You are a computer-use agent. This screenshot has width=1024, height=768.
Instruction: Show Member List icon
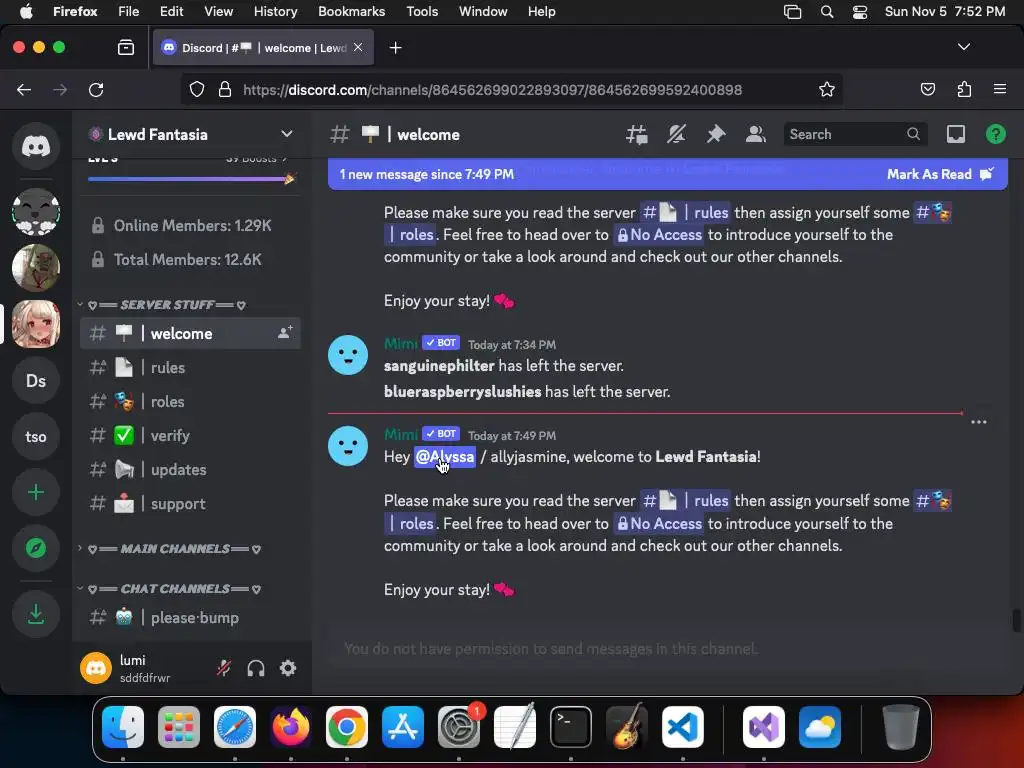tap(756, 135)
